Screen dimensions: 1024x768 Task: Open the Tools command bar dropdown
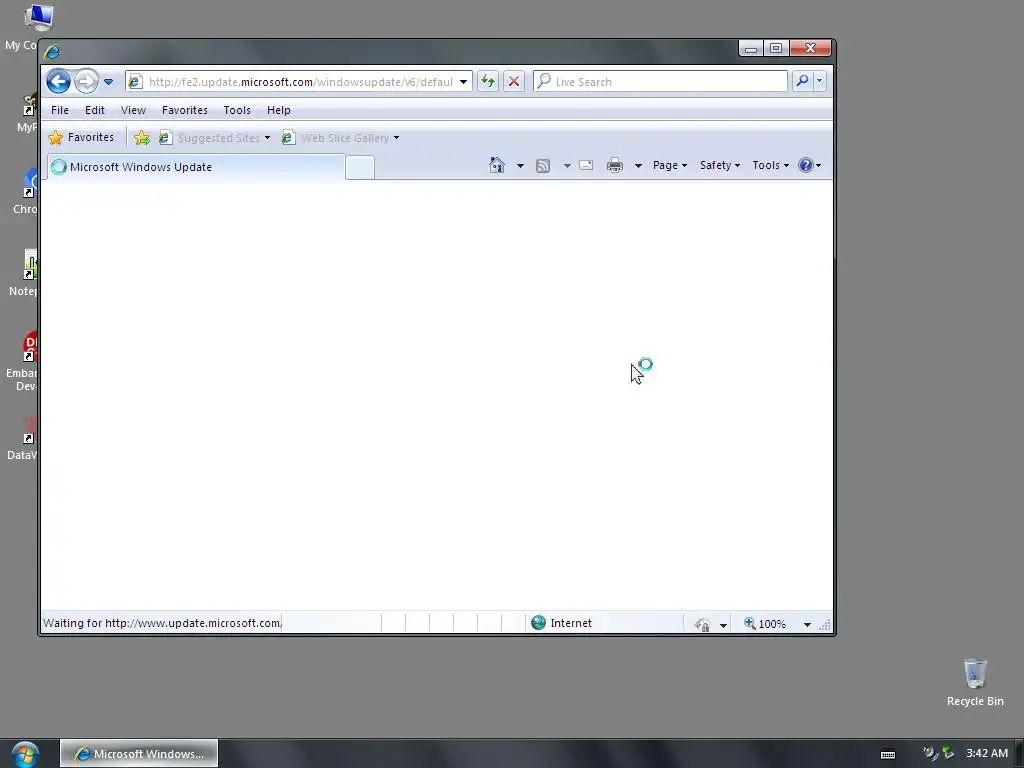(x=771, y=165)
